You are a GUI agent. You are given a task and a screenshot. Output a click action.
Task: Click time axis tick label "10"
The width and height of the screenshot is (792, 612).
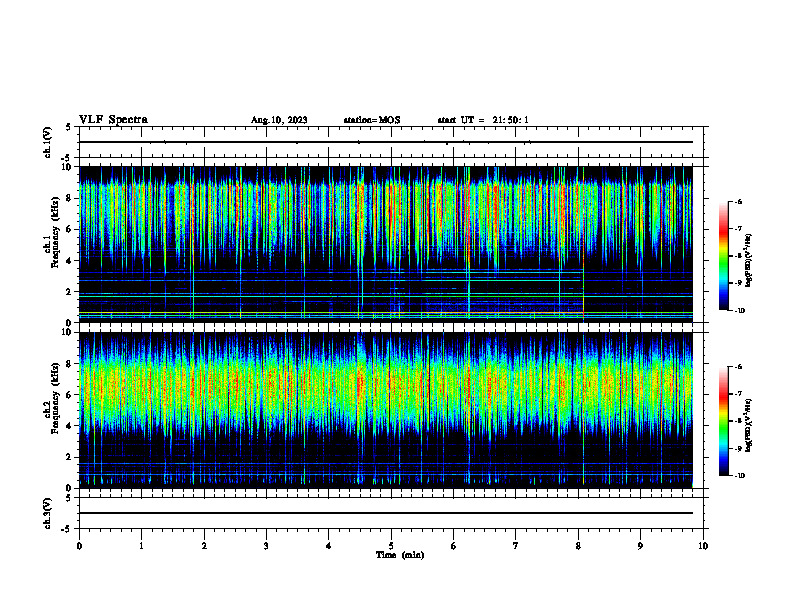pyautogui.click(x=703, y=546)
